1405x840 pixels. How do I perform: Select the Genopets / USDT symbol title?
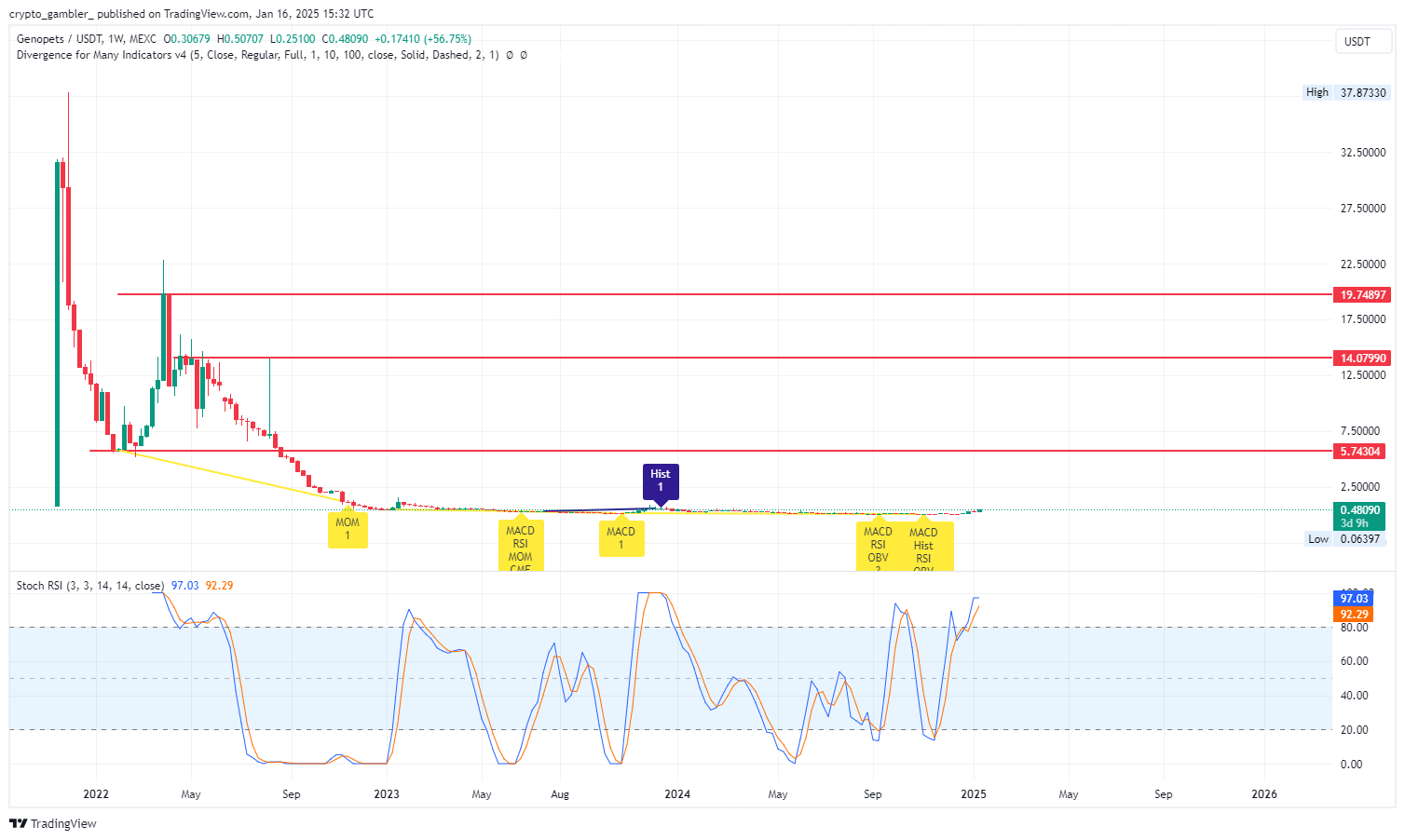click(x=60, y=39)
